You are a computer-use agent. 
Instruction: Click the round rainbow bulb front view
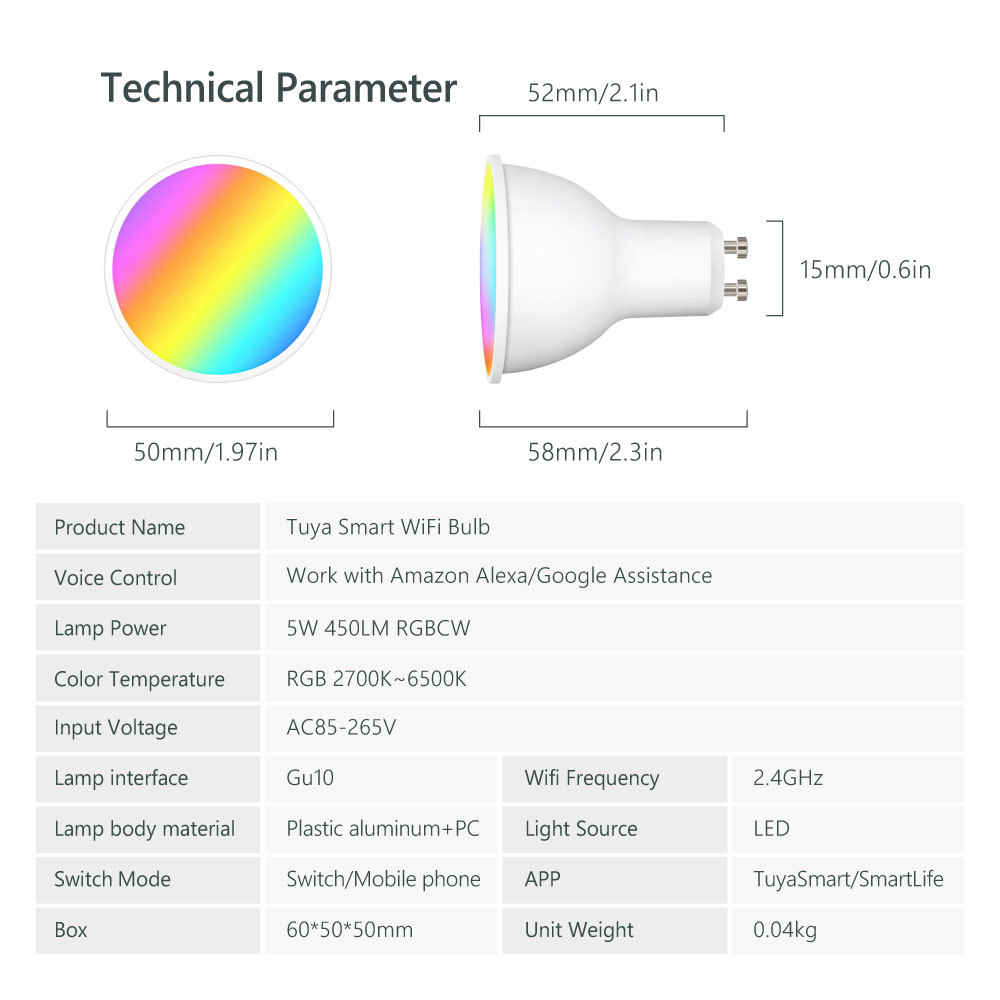point(218,269)
